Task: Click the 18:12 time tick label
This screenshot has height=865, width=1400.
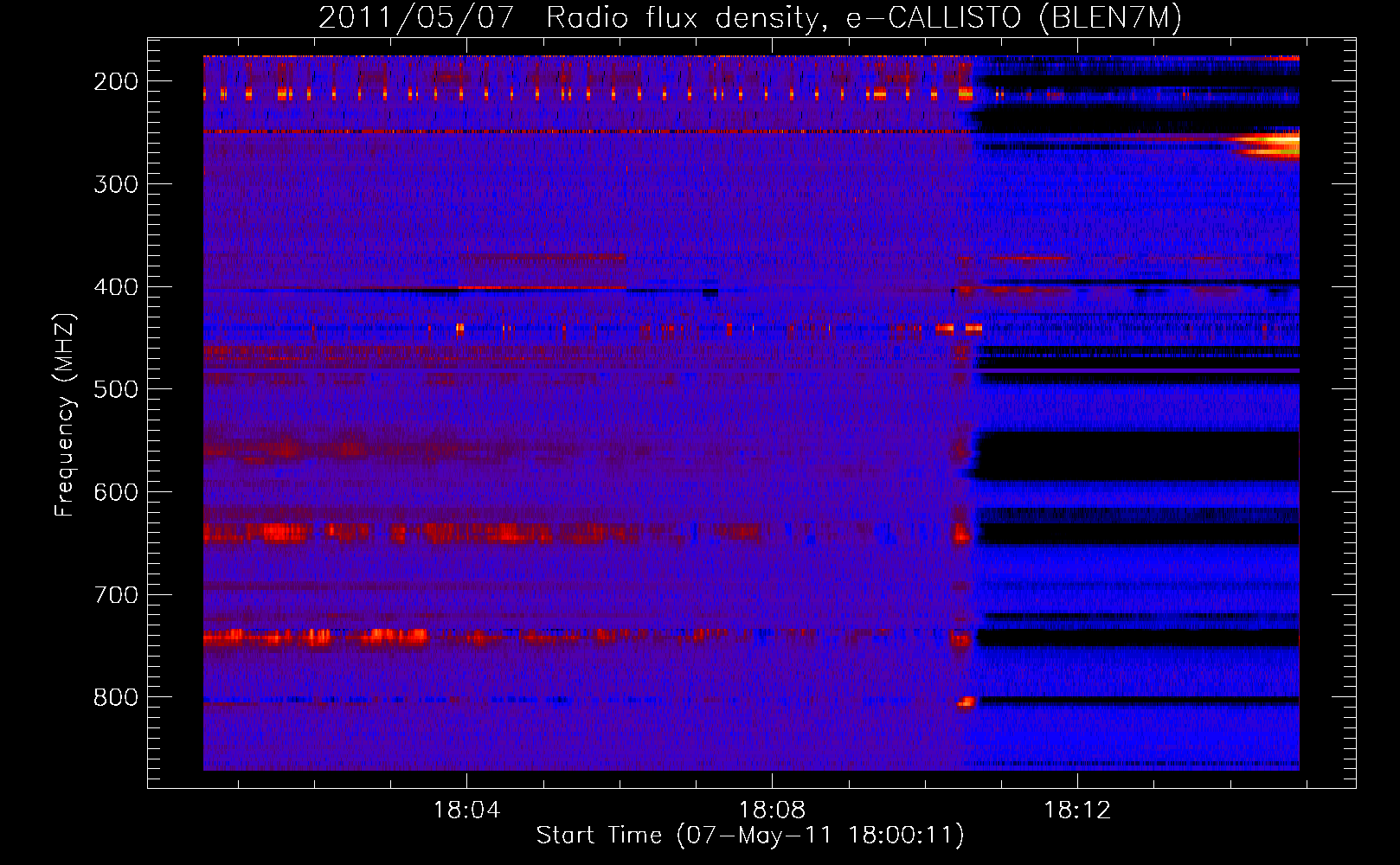Action: pyautogui.click(x=1077, y=811)
